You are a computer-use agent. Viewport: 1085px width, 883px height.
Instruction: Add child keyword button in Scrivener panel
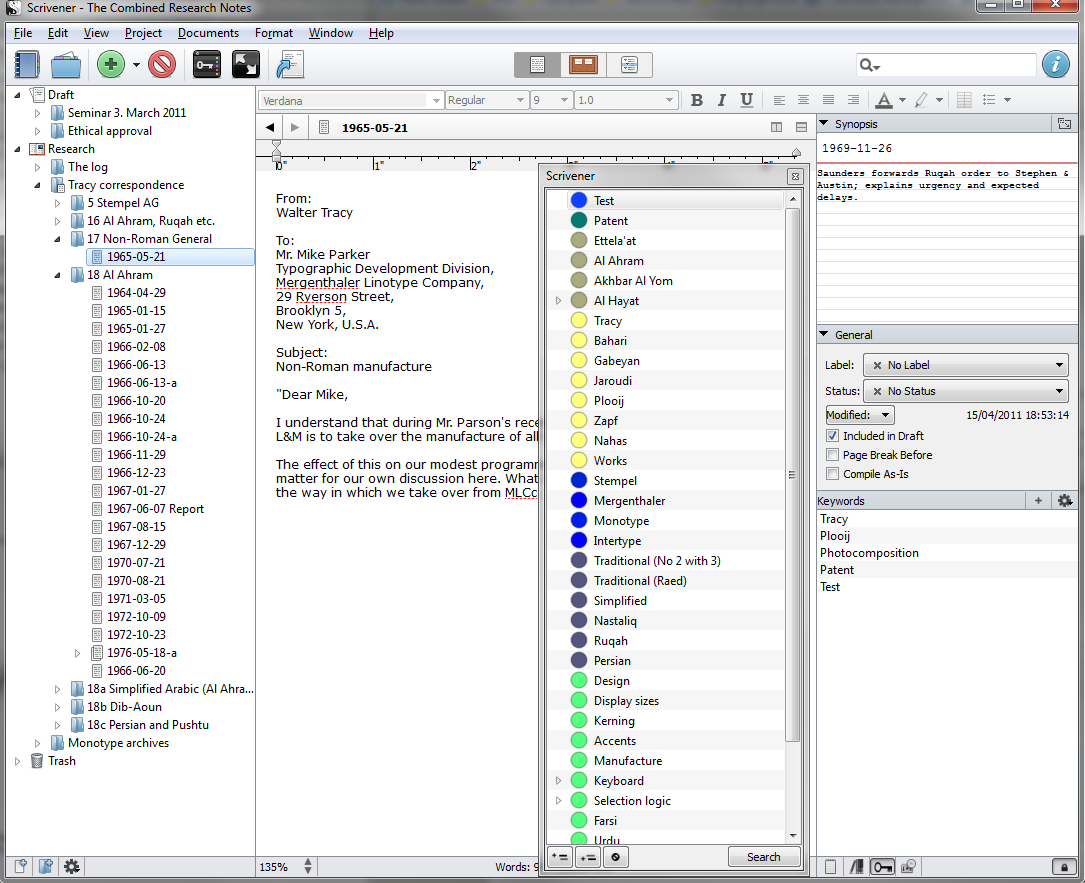click(587, 857)
